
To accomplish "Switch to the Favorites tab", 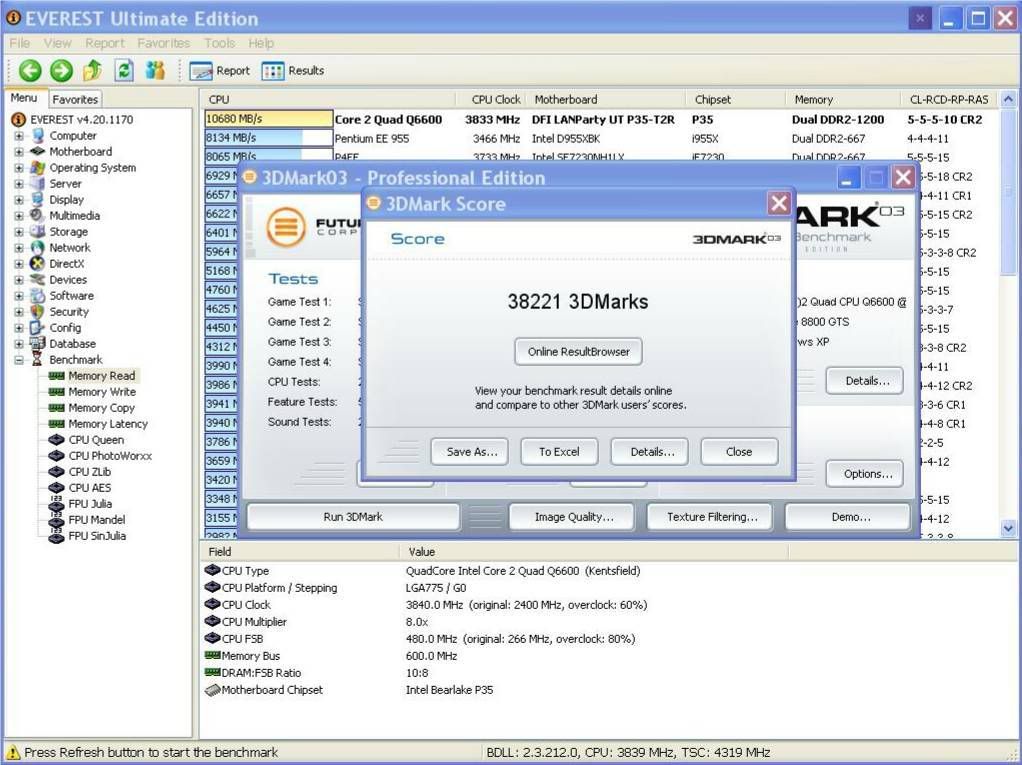I will (x=75, y=100).
